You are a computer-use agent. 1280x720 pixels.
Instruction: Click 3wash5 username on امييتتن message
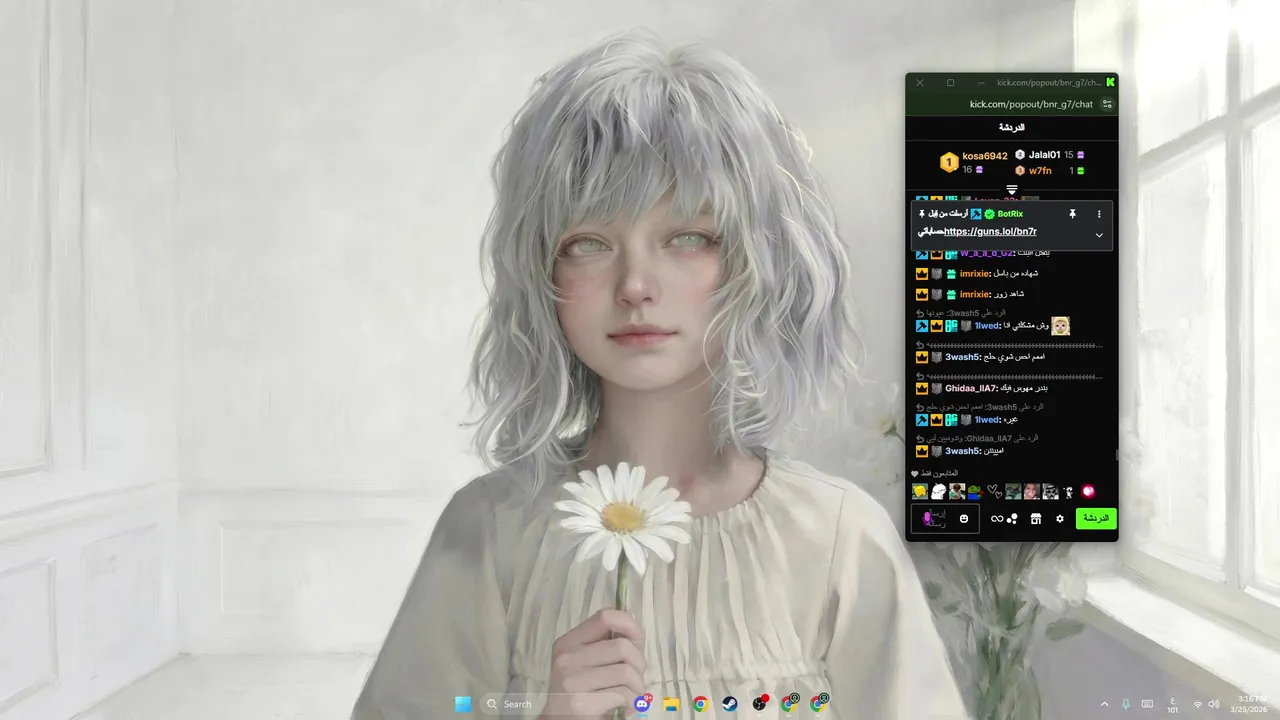pyautogui.click(x=962, y=451)
